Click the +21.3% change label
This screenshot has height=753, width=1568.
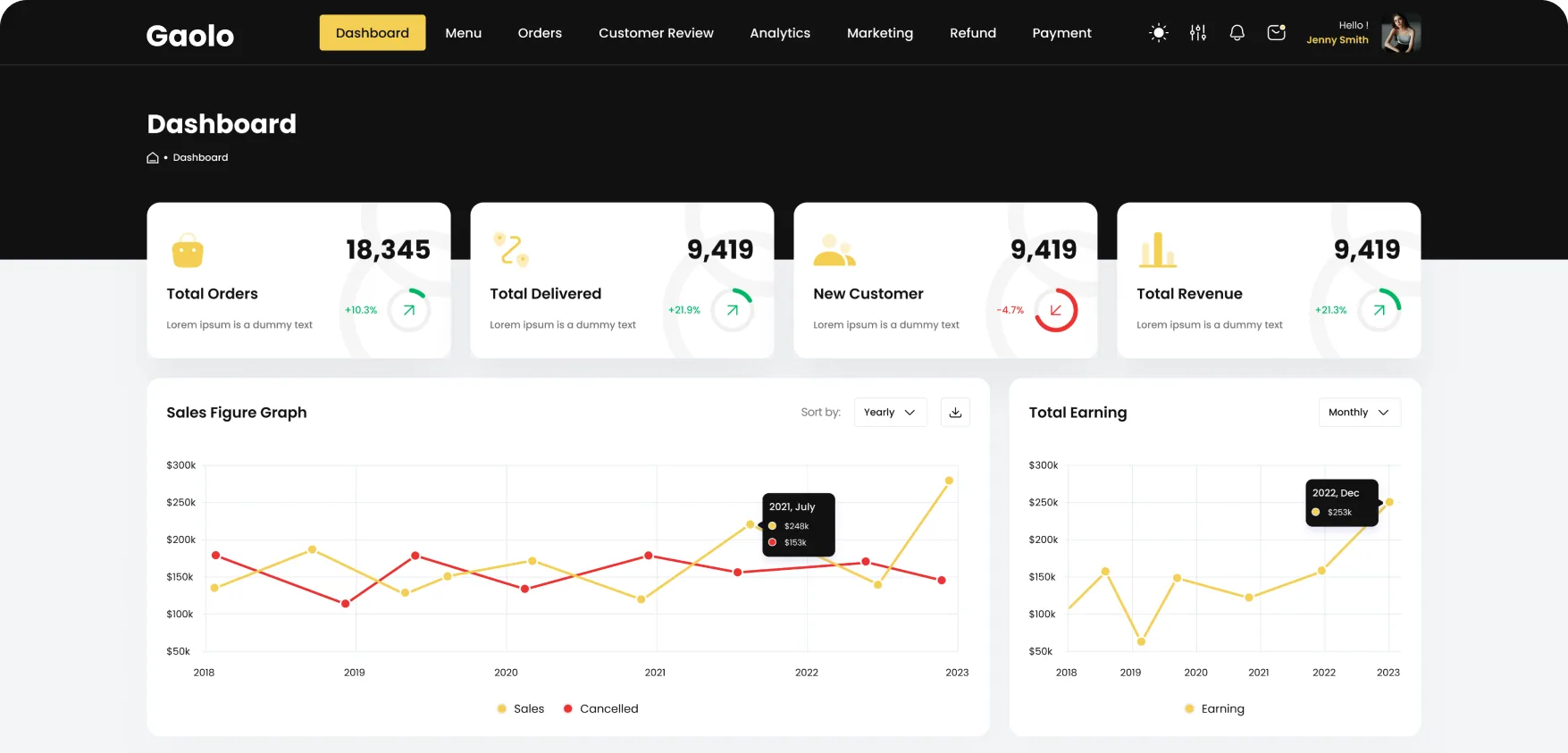point(1331,310)
